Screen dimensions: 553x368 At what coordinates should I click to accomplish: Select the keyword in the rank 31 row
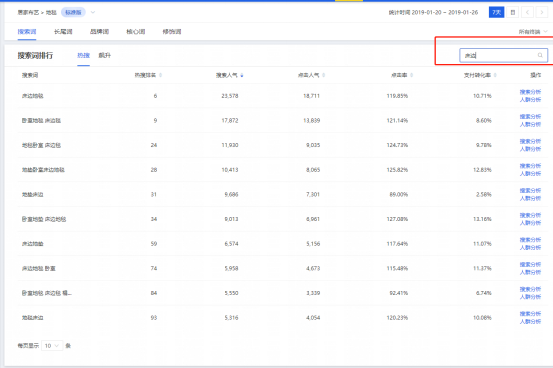click(x=32, y=194)
